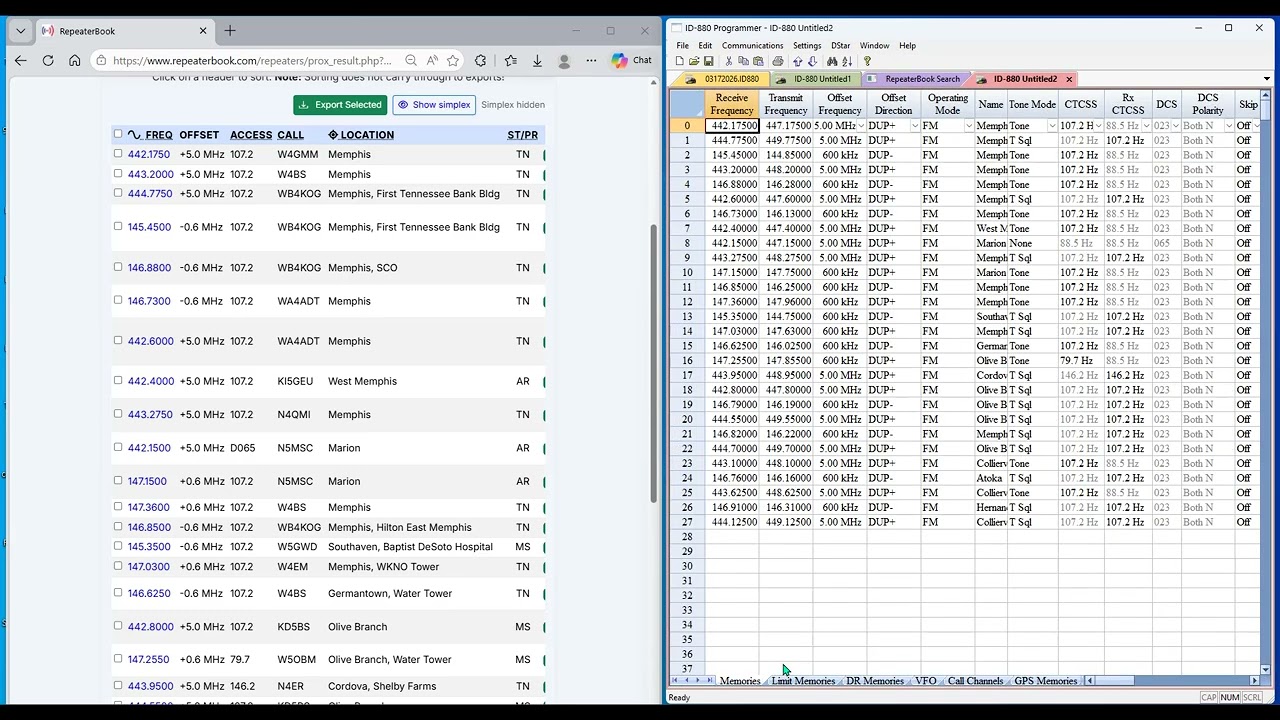The width and height of the screenshot is (1280, 720).
Task: Add page to favorites with star icon
Action: (453, 60)
